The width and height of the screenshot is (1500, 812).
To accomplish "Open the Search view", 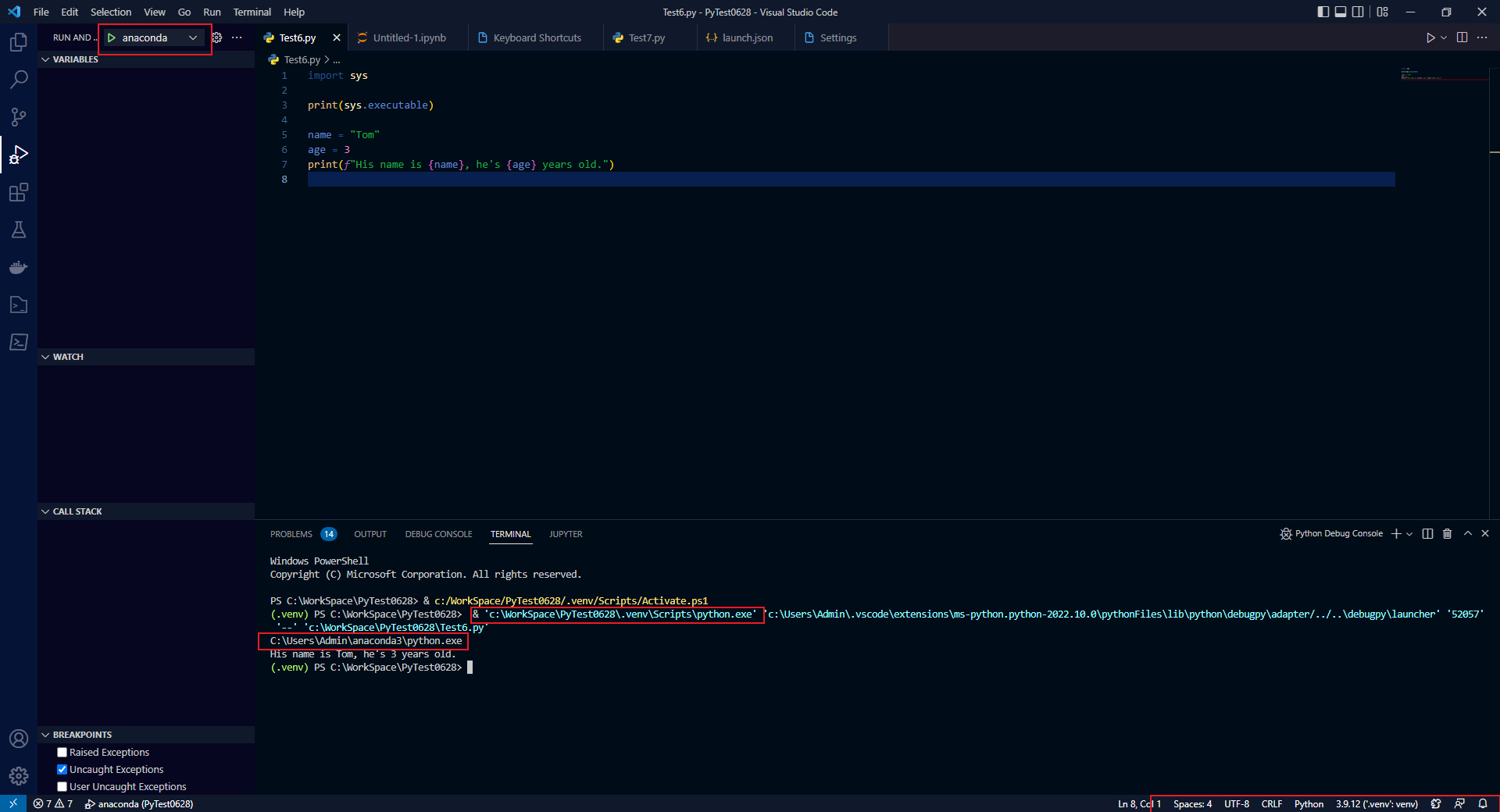I will click(19, 79).
